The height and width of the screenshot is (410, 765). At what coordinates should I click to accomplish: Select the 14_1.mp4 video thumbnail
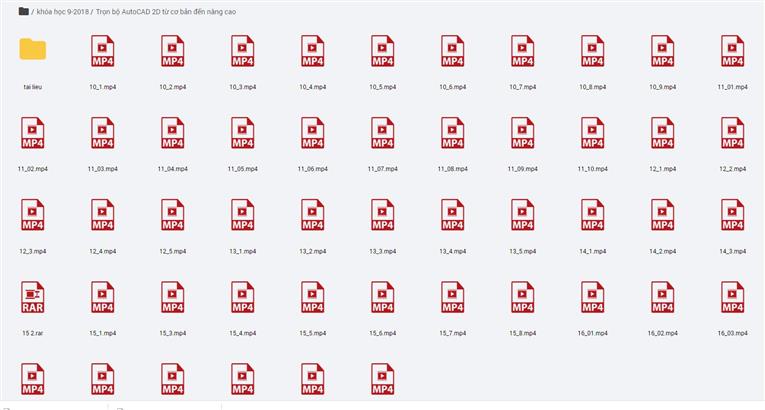tap(593, 214)
